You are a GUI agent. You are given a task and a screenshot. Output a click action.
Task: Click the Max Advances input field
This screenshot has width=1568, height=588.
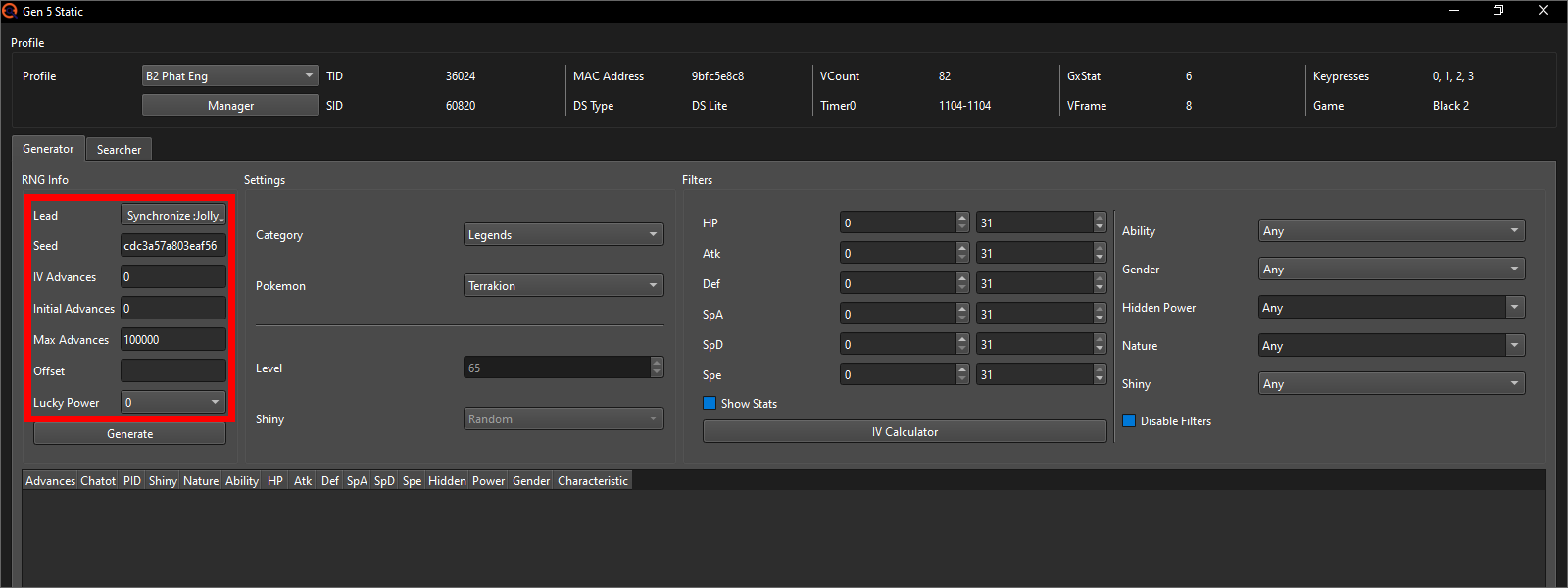pos(173,339)
